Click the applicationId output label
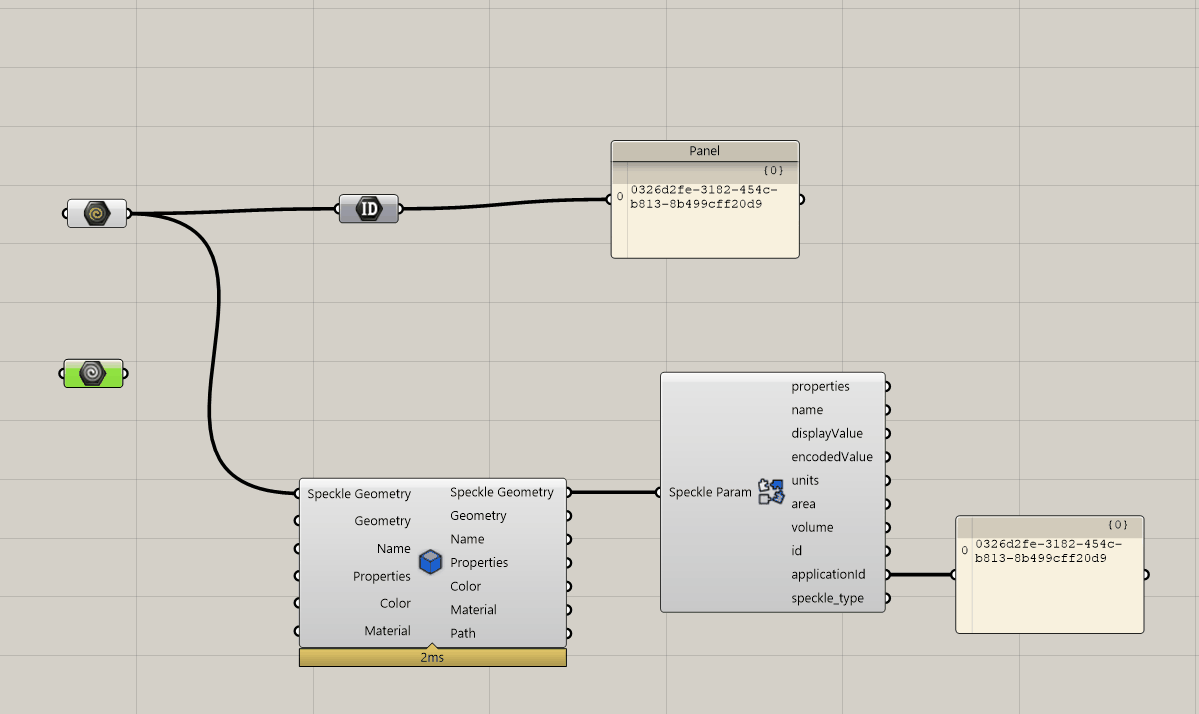Screen dimensions: 1199x714 pyautogui.click(x=828, y=574)
